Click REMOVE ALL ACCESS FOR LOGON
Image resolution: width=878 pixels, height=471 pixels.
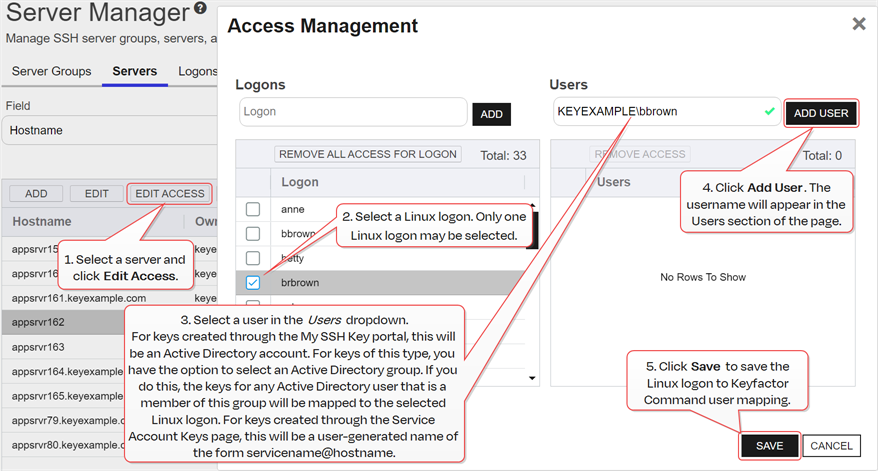[368, 155]
